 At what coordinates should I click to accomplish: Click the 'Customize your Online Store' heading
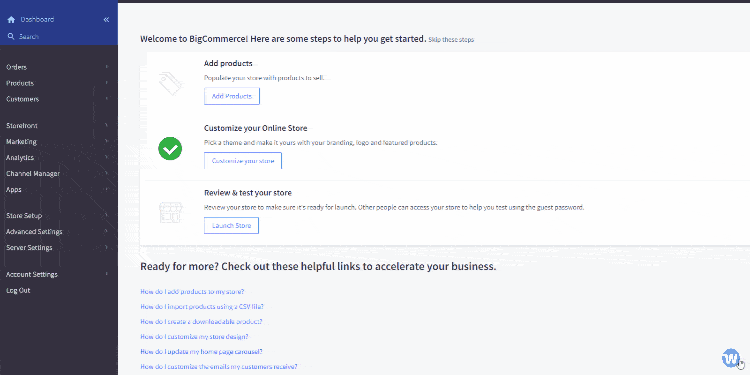coord(256,128)
